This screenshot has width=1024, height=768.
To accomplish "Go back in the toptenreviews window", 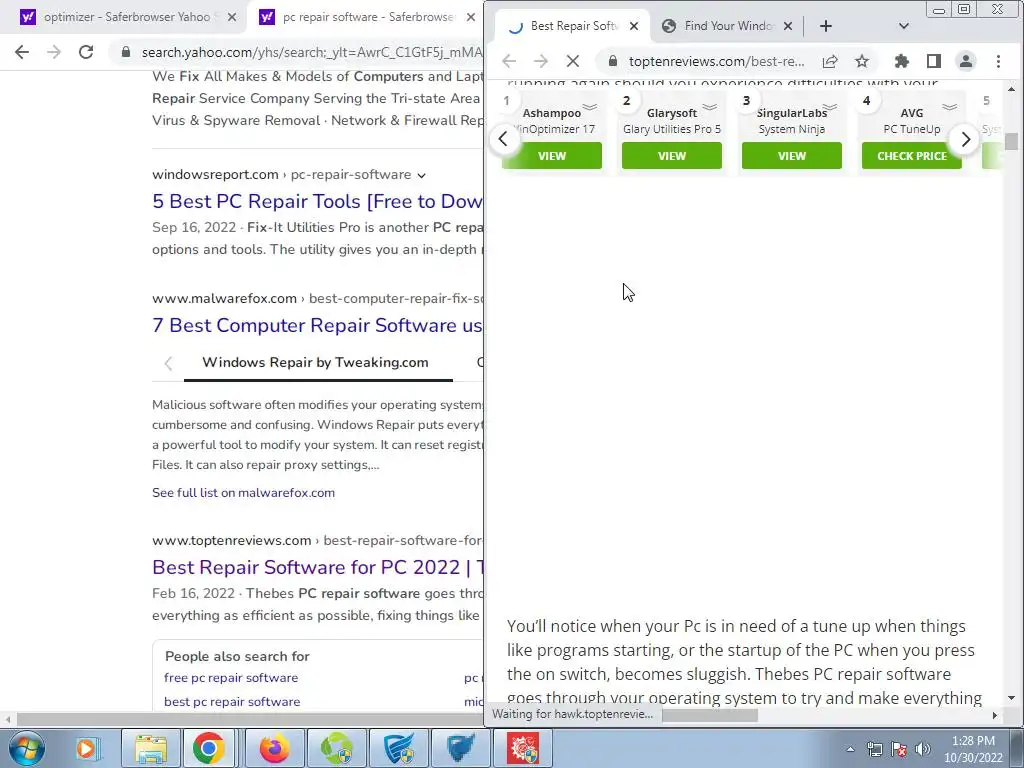I will pyautogui.click(x=509, y=61).
